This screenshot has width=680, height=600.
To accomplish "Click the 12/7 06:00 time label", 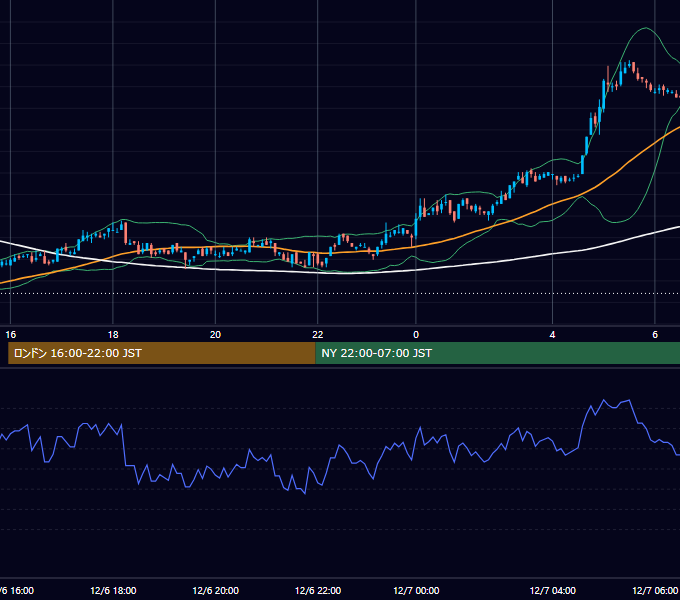I will [x=655, y=590].
